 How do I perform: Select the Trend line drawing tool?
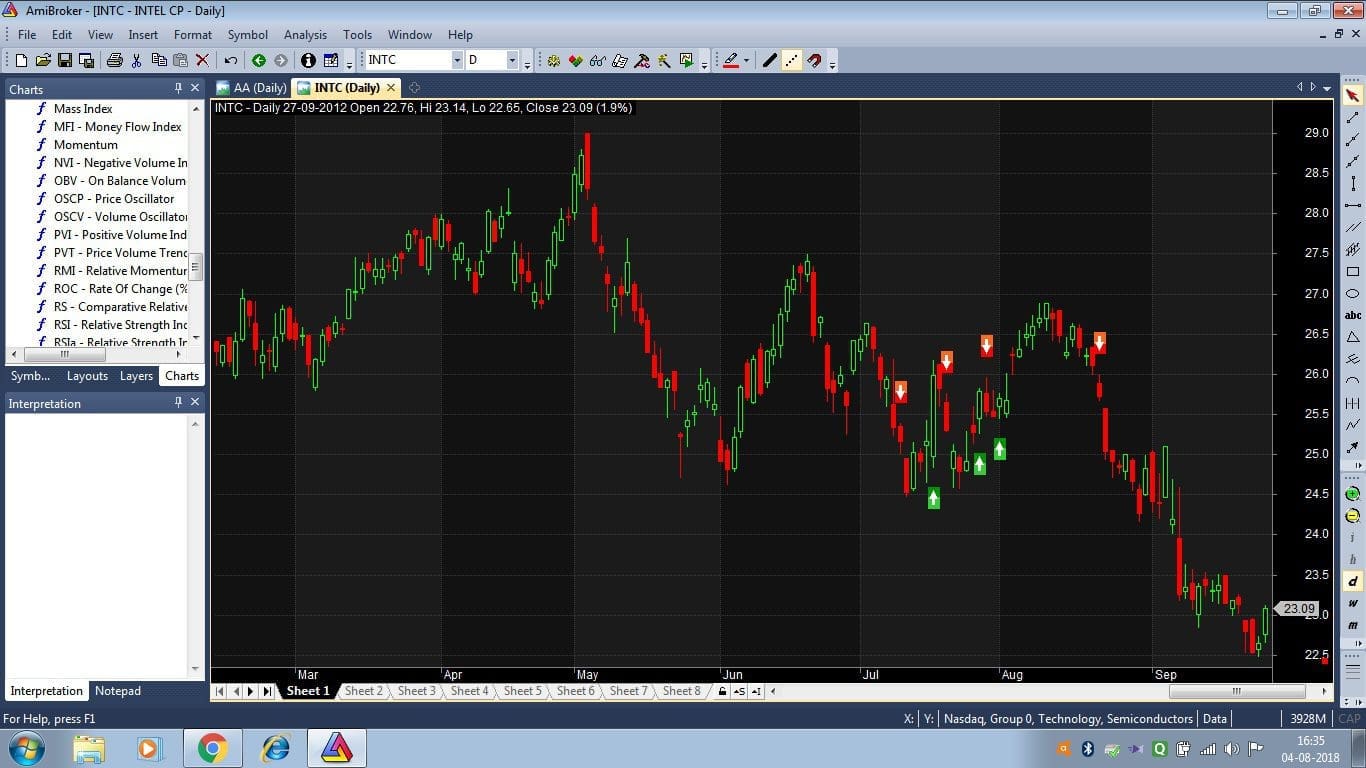1352,117
